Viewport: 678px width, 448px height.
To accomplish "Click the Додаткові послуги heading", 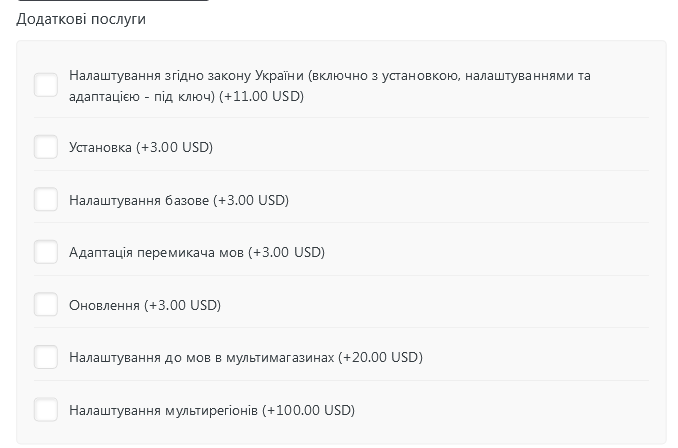I will [x=81, y=19].
